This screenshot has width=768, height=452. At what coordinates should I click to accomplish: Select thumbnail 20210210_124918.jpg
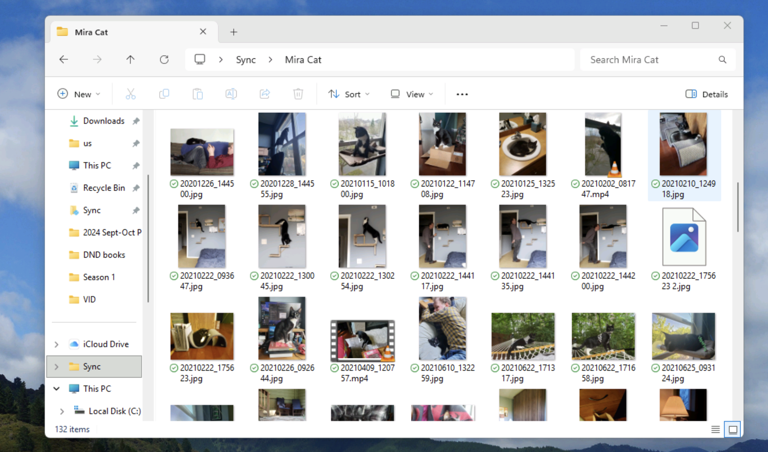683,144
